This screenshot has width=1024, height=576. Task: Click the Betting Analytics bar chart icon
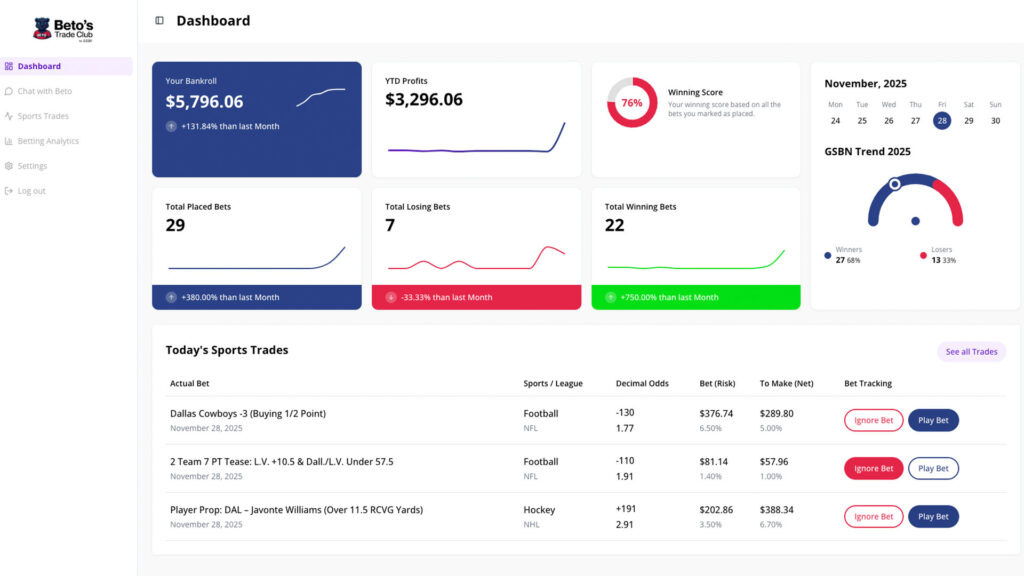[9, 141]
